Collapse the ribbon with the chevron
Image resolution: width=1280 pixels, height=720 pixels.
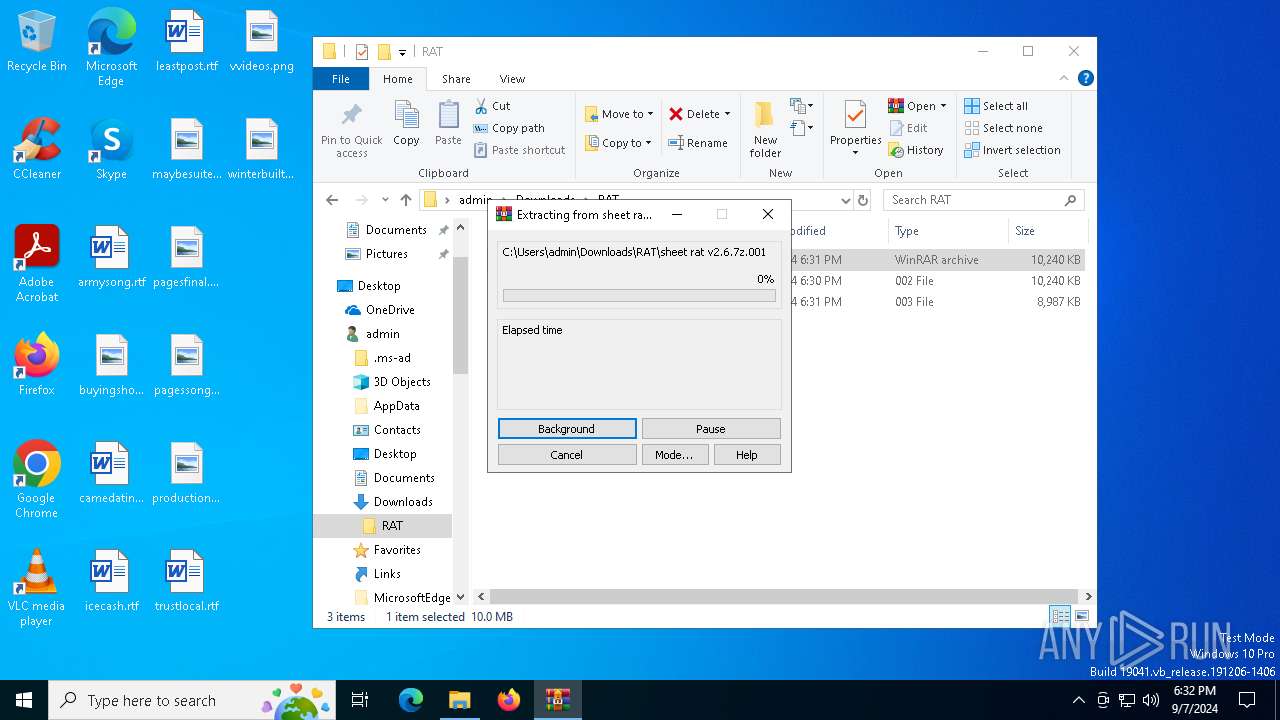point(1064,78)
